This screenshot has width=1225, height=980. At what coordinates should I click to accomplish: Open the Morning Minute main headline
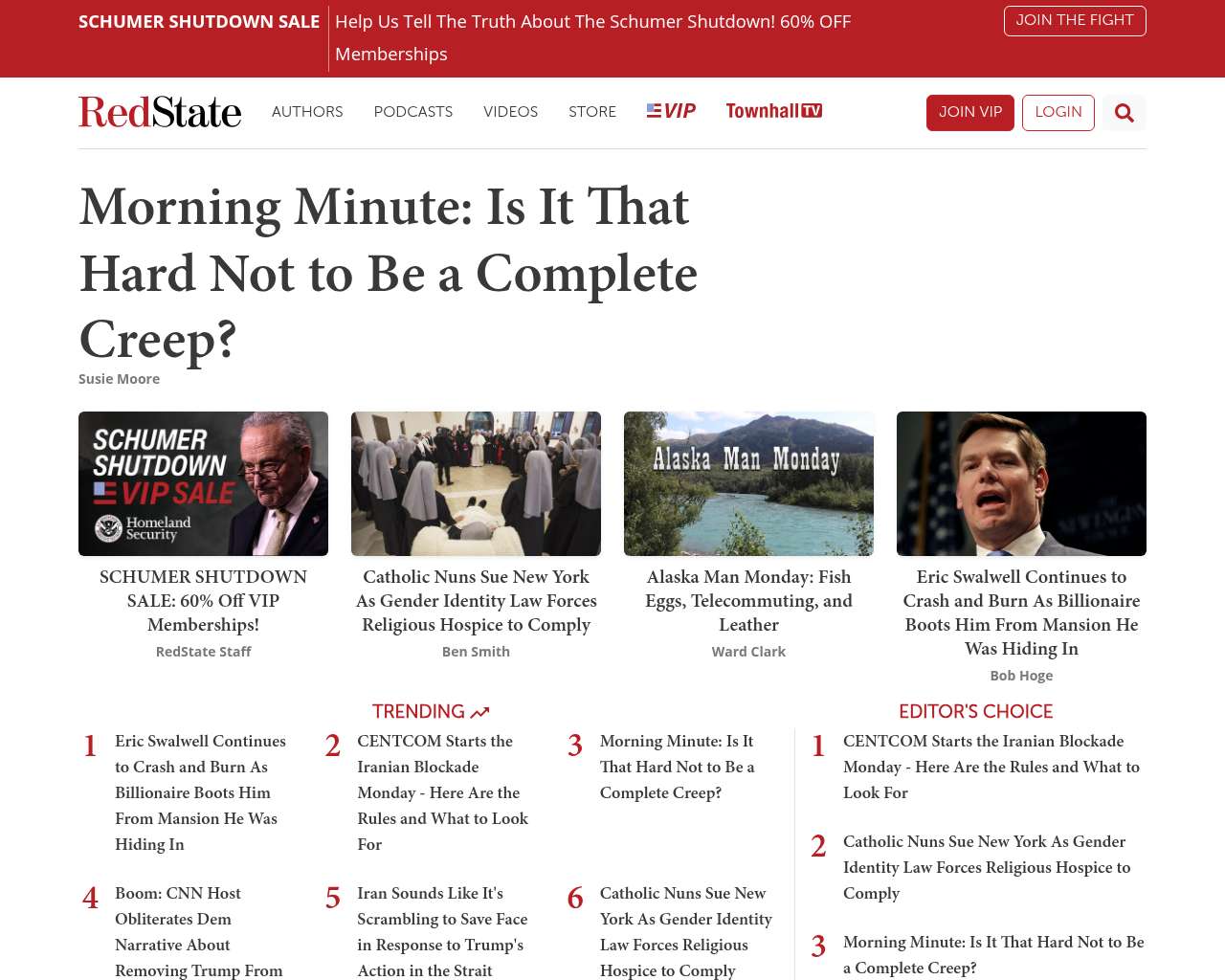coord(388,273)
